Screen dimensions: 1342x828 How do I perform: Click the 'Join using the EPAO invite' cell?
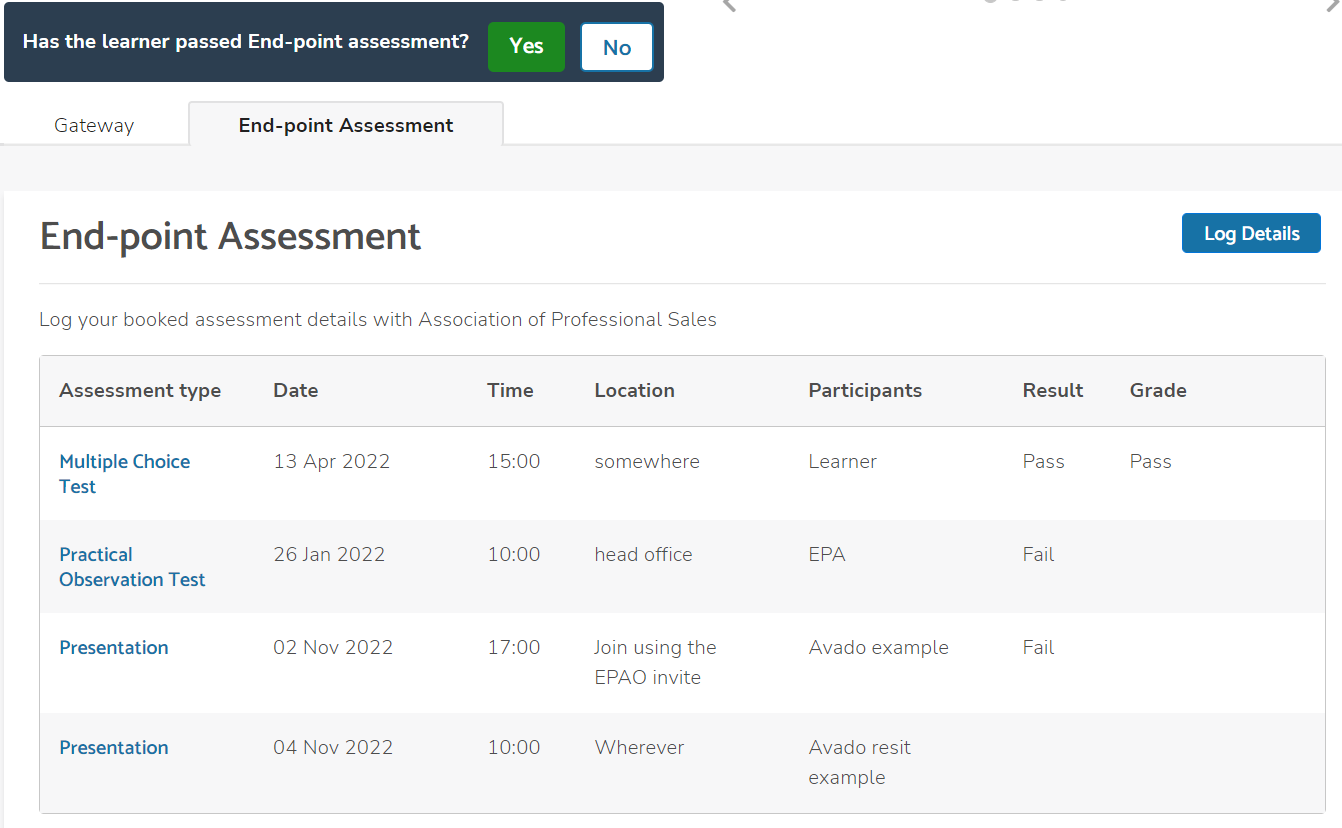(655, 662)
